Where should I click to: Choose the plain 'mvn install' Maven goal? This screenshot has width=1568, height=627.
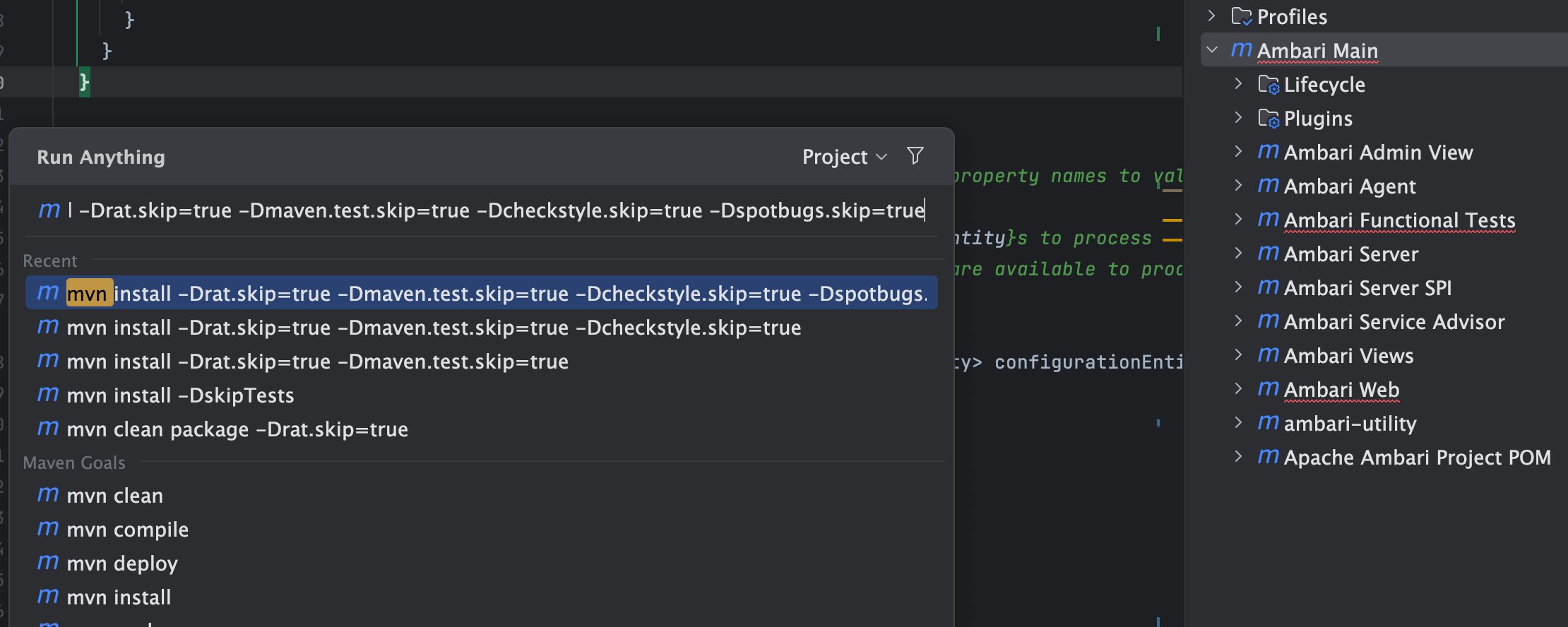pos(482,597)
